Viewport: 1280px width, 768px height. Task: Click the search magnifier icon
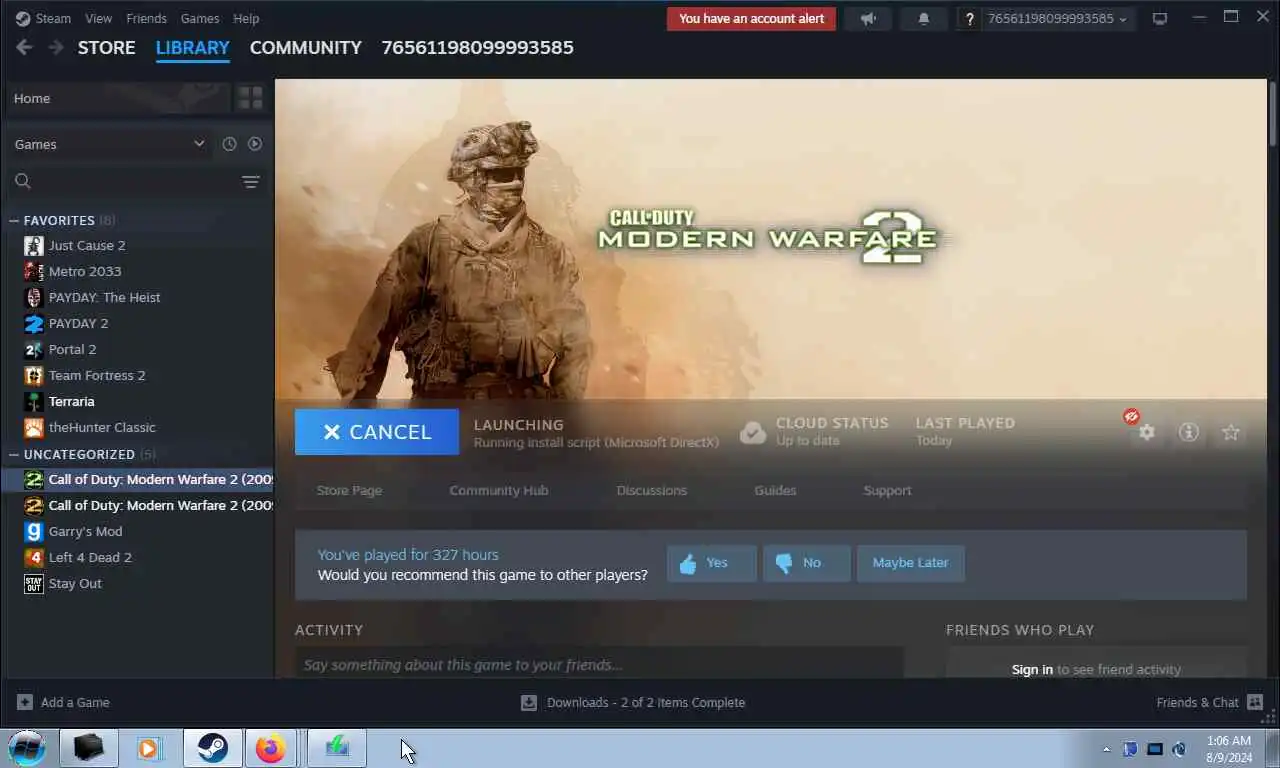(23, 181)
